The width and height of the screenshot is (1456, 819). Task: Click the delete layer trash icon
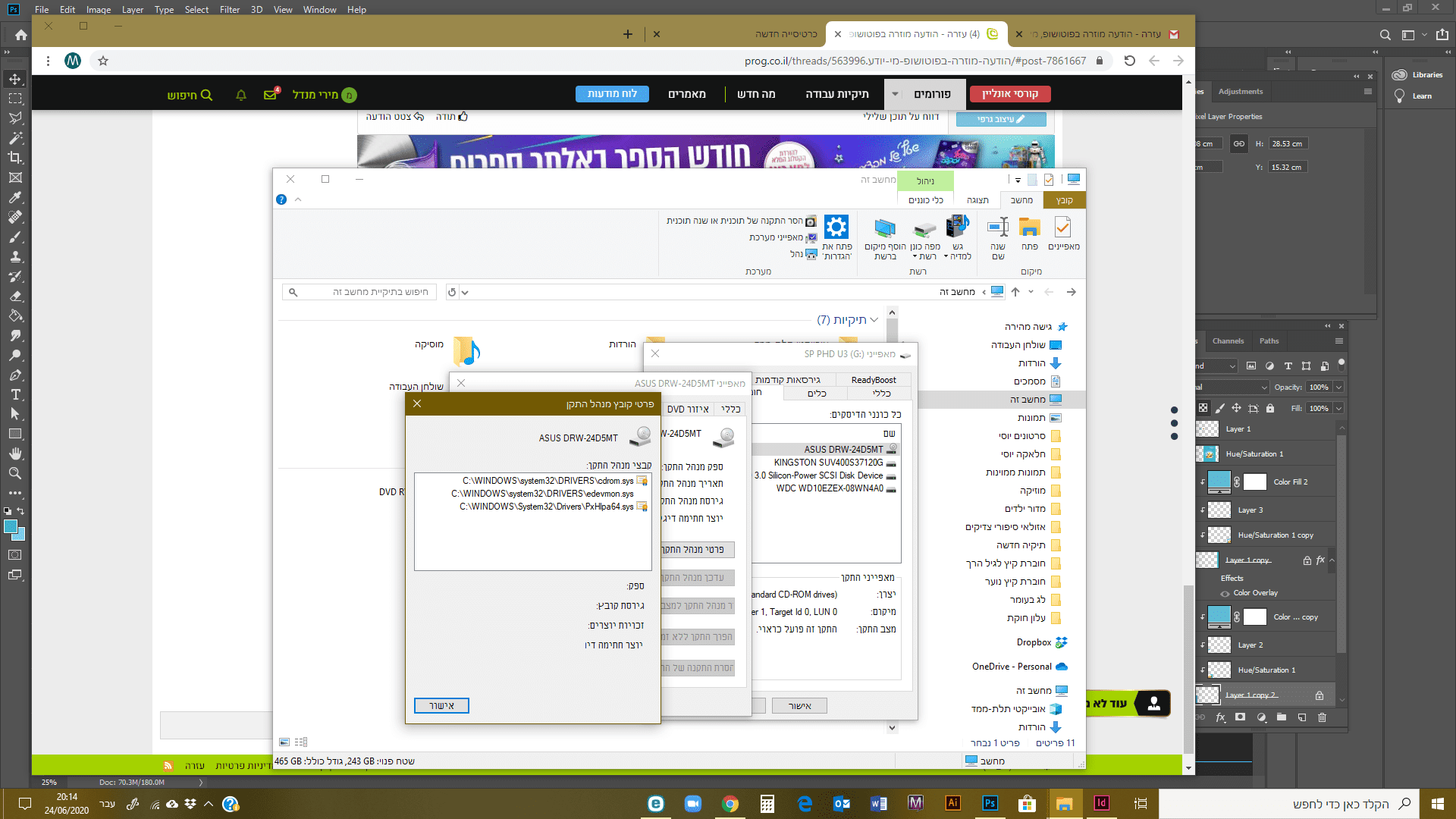point(1322,717)
